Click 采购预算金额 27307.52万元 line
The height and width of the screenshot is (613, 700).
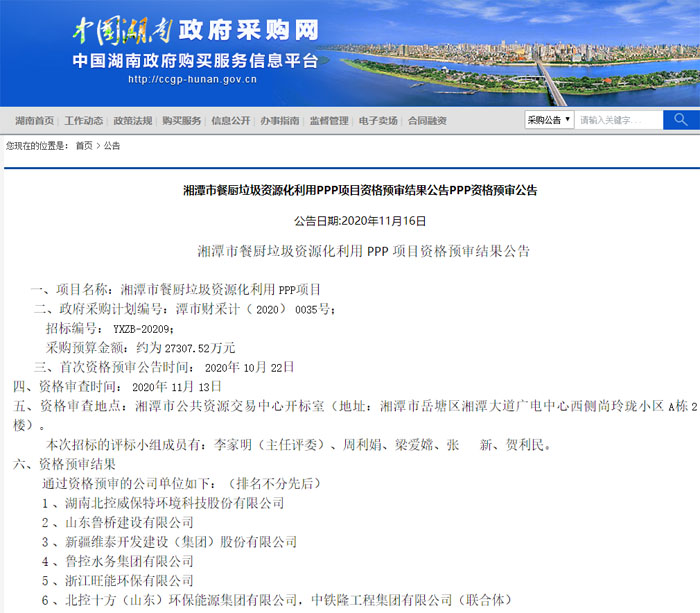pos(140,348)
